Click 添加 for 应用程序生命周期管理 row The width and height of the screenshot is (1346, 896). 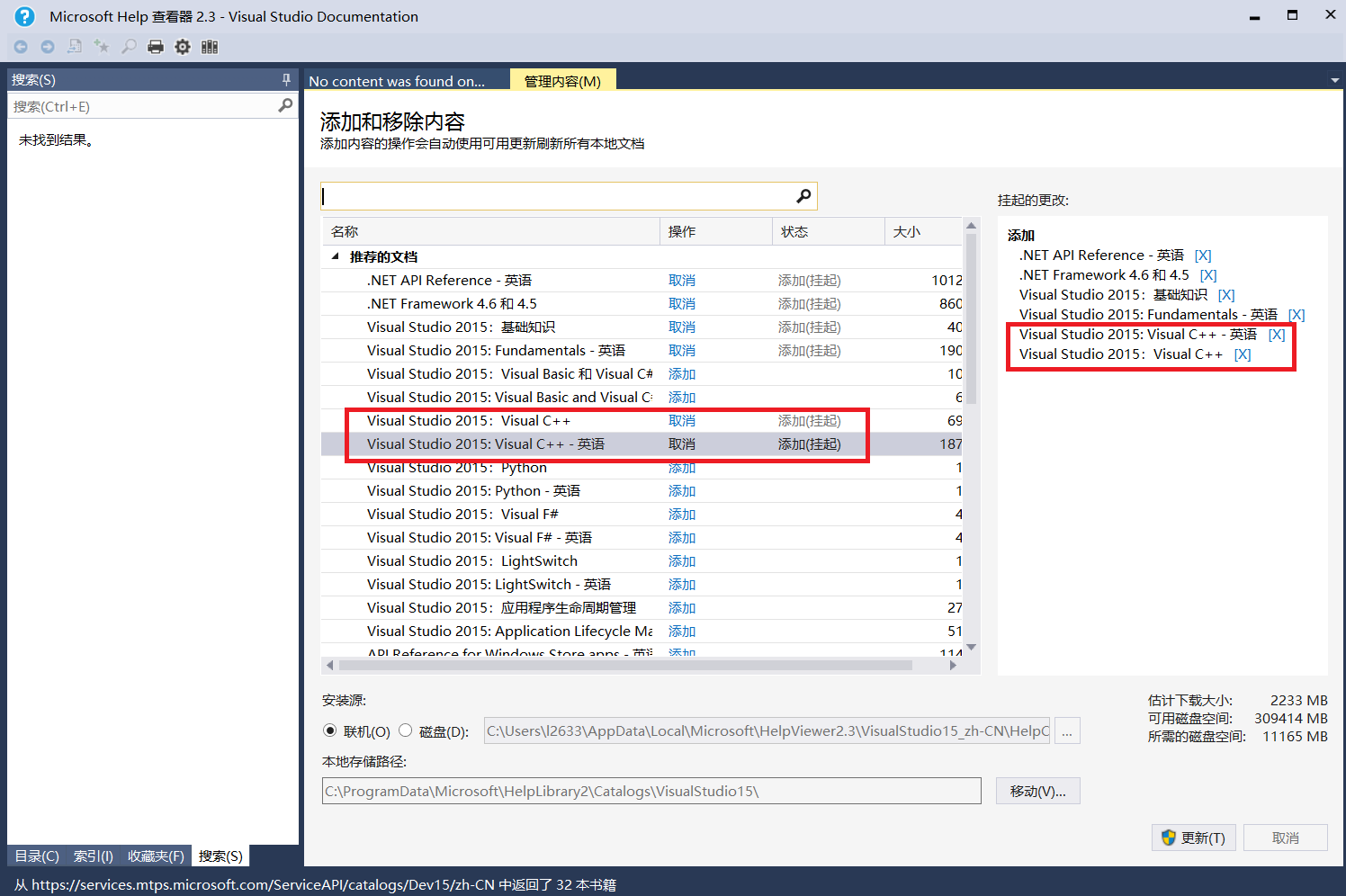pos(682,608)
